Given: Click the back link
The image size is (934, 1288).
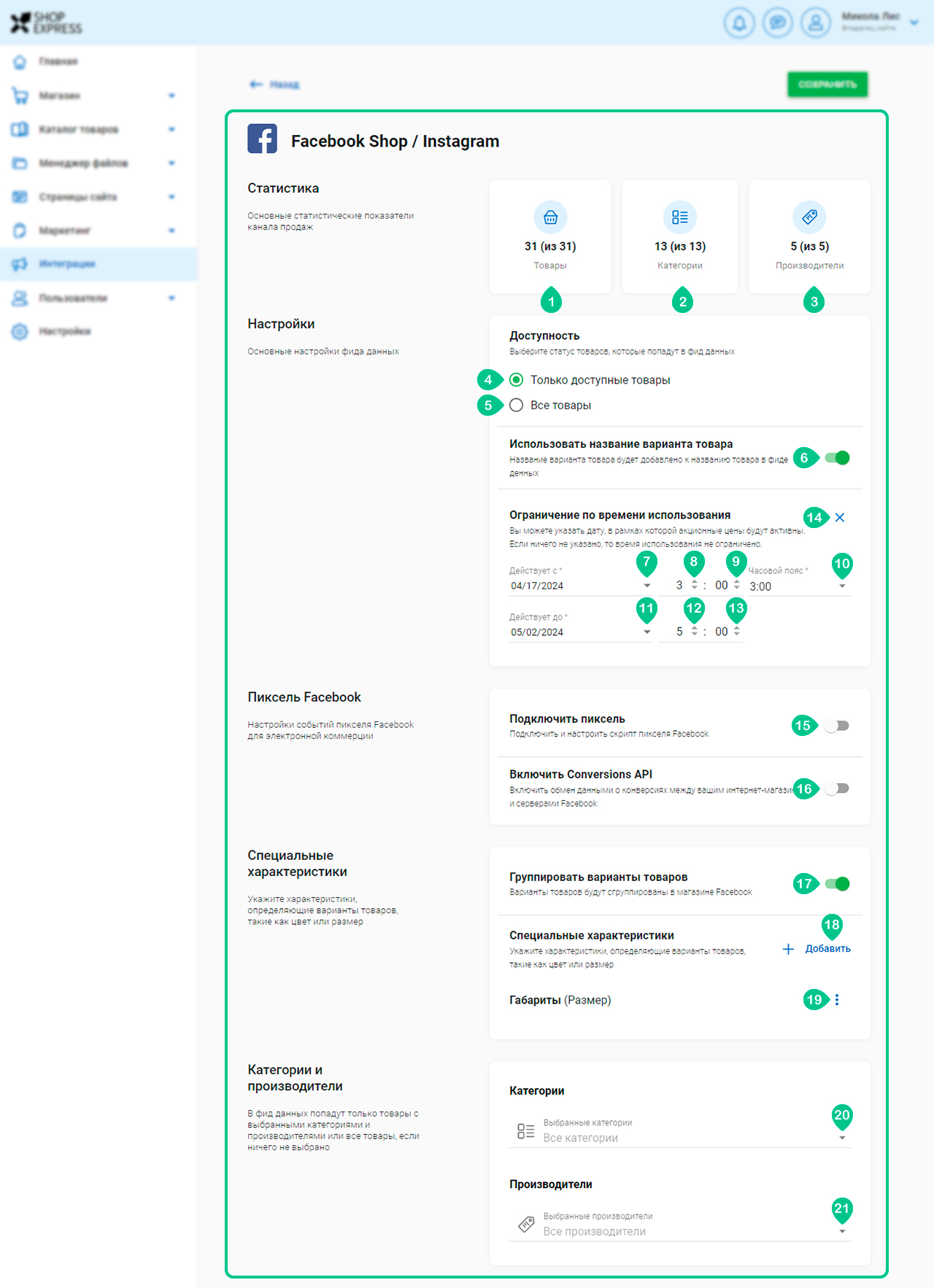Looking at the screenshot, I should coord(274,85).
